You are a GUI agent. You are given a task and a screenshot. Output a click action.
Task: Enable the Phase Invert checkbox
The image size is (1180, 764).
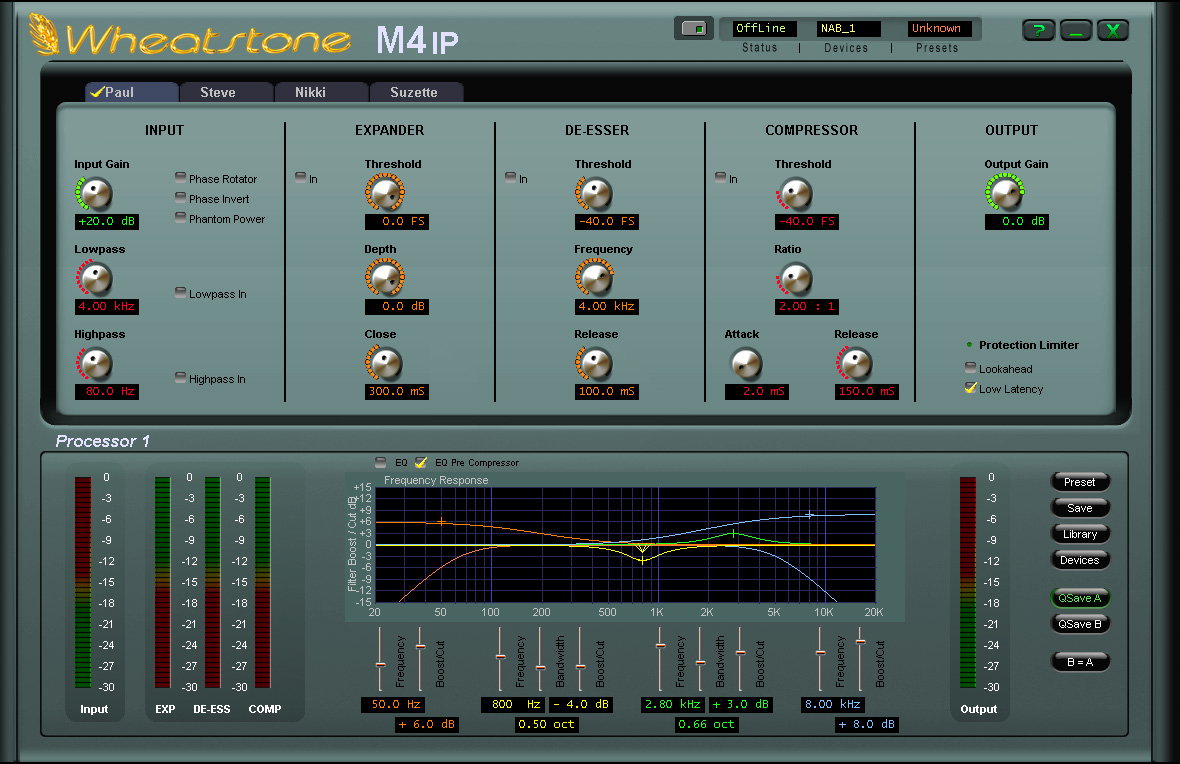coord(181,197)
